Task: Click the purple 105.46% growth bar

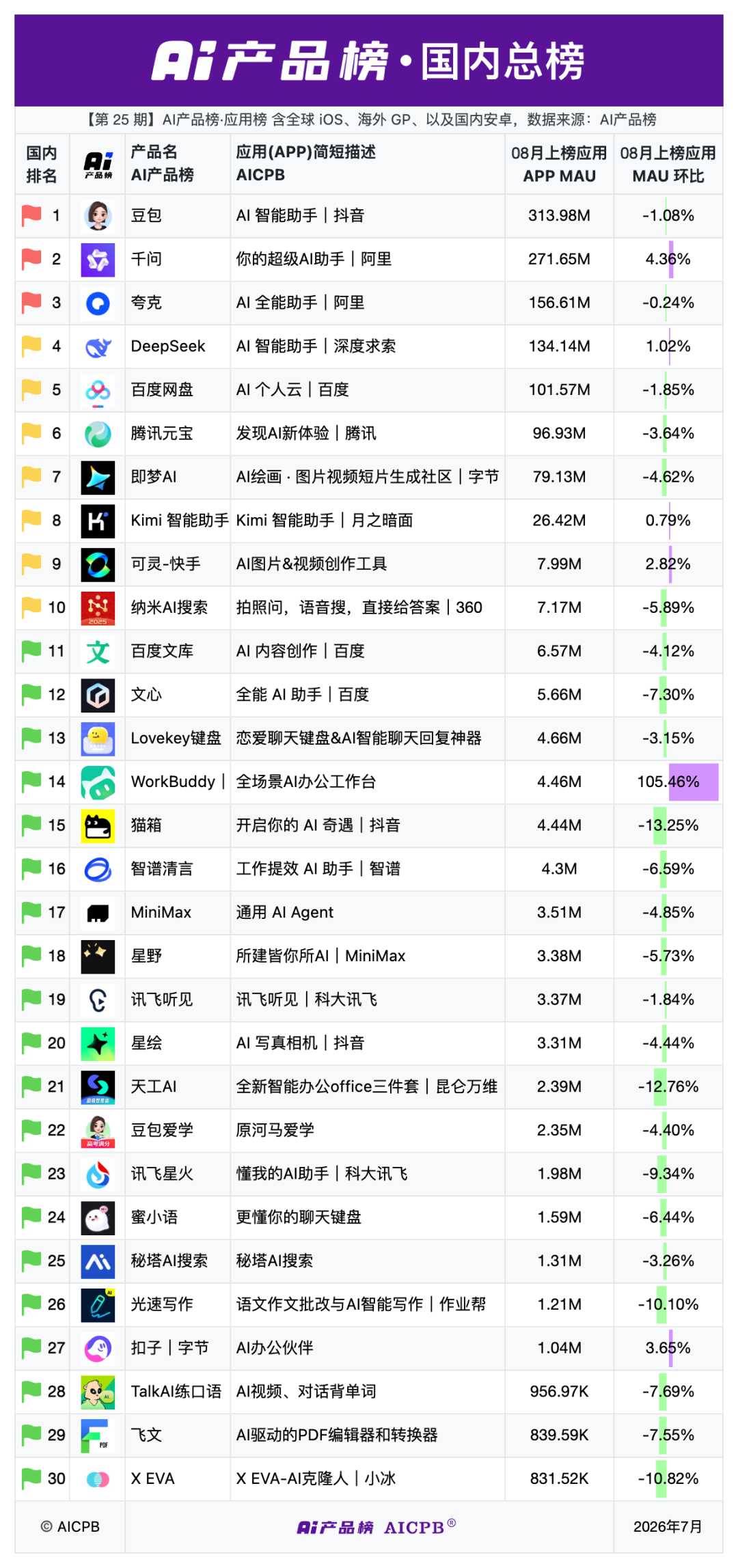Action: click(x=693, y=782)
